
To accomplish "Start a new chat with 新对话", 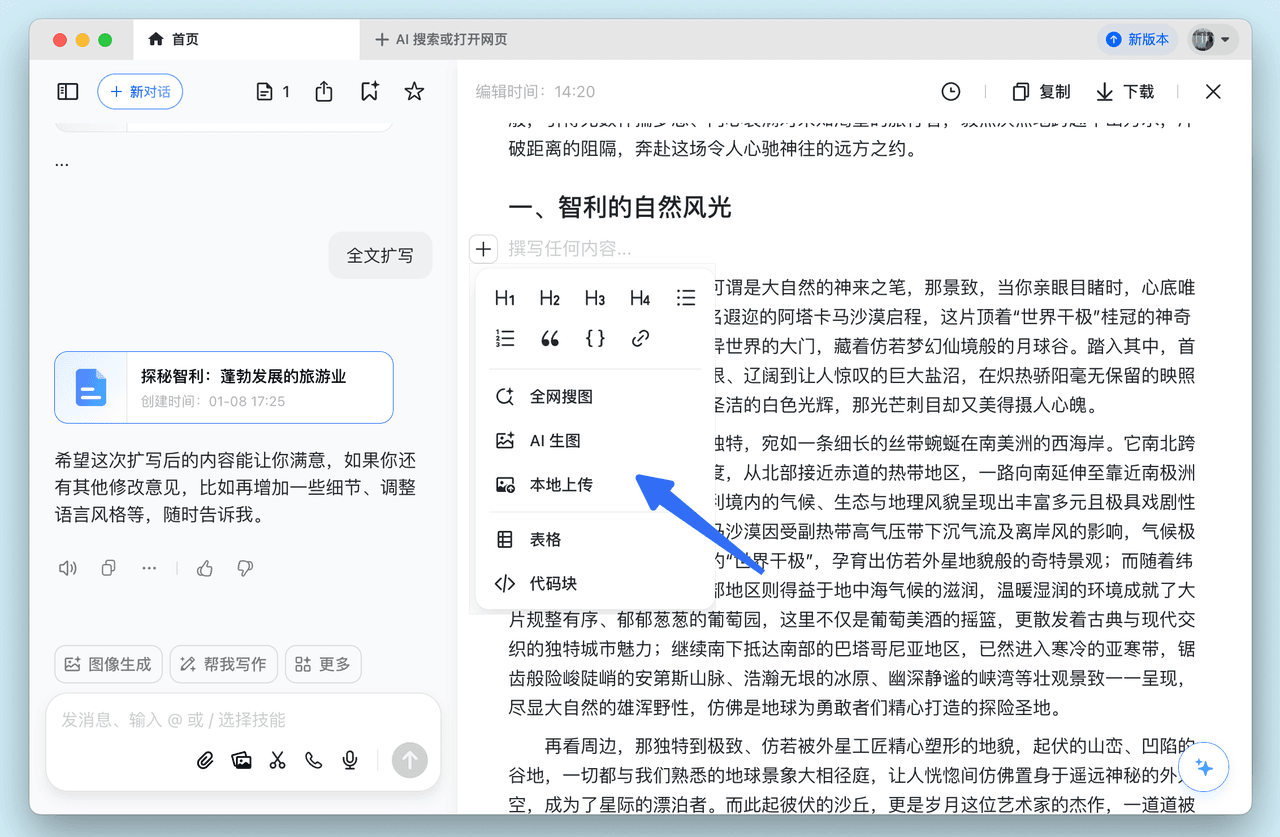I will coord(140,92).
